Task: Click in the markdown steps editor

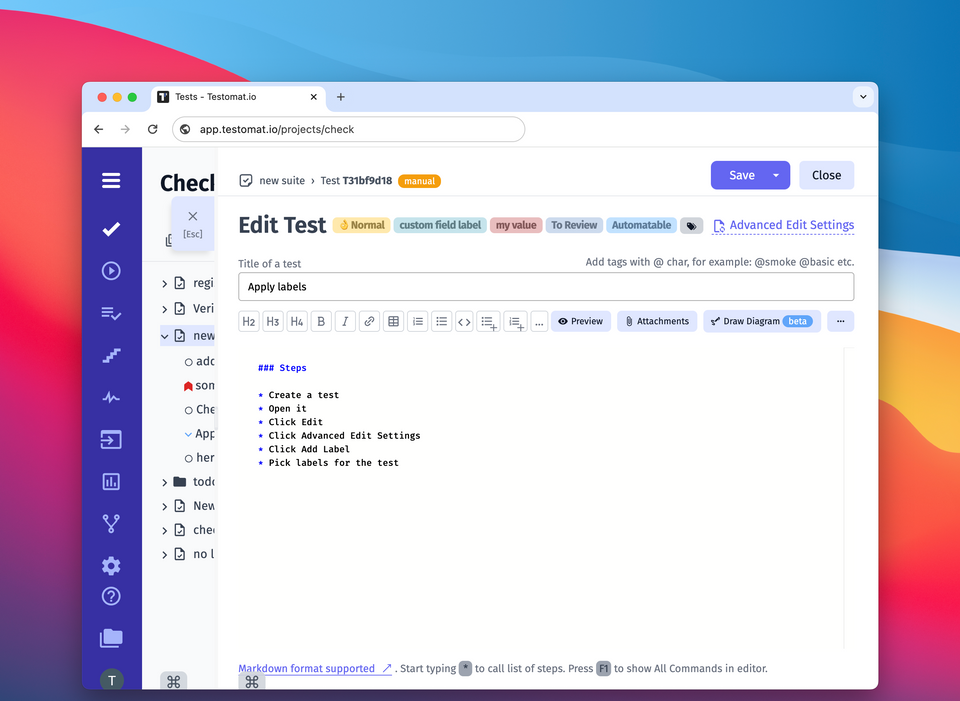Action: 541,498
